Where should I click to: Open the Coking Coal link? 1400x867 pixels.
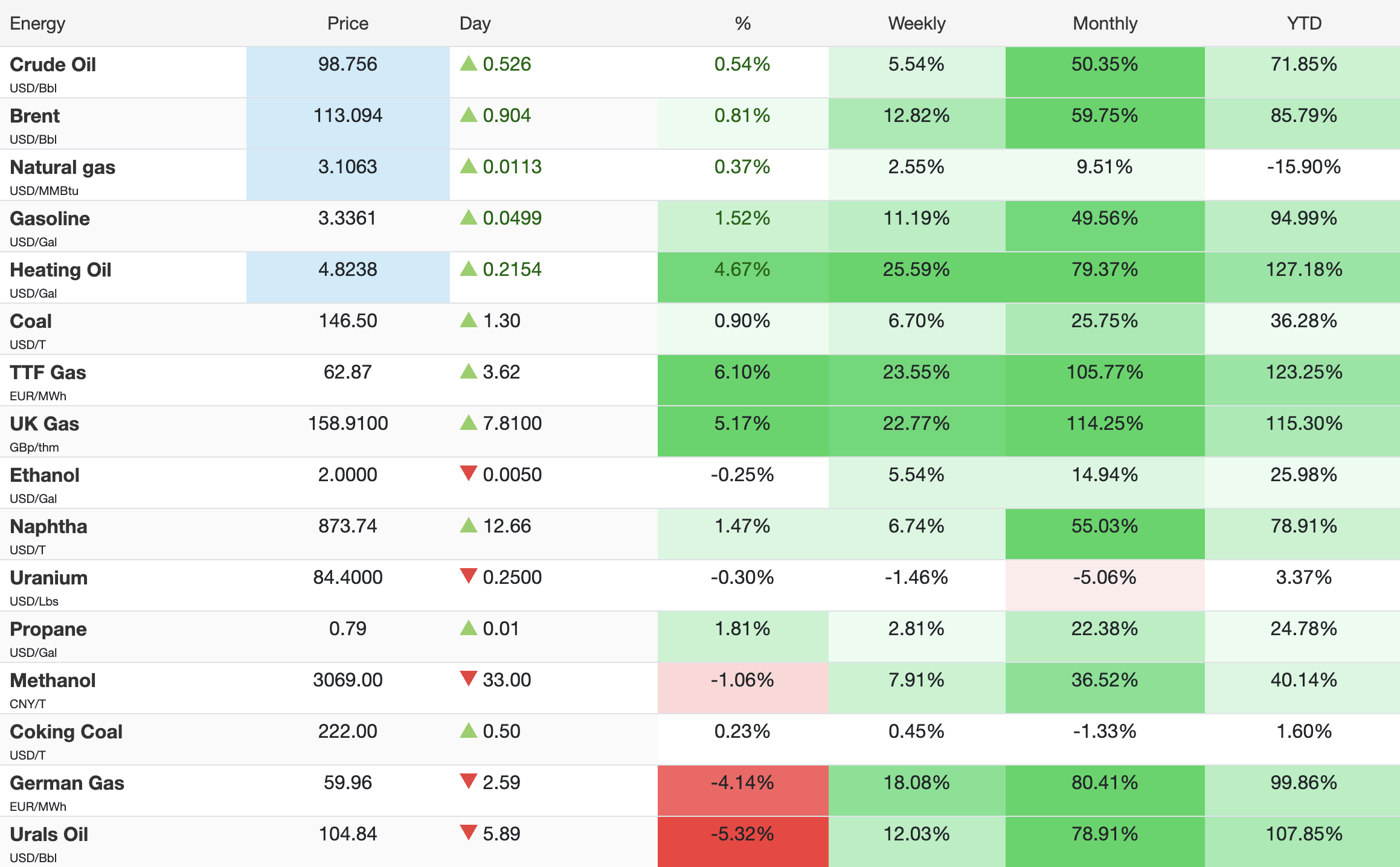click(66, 732)
